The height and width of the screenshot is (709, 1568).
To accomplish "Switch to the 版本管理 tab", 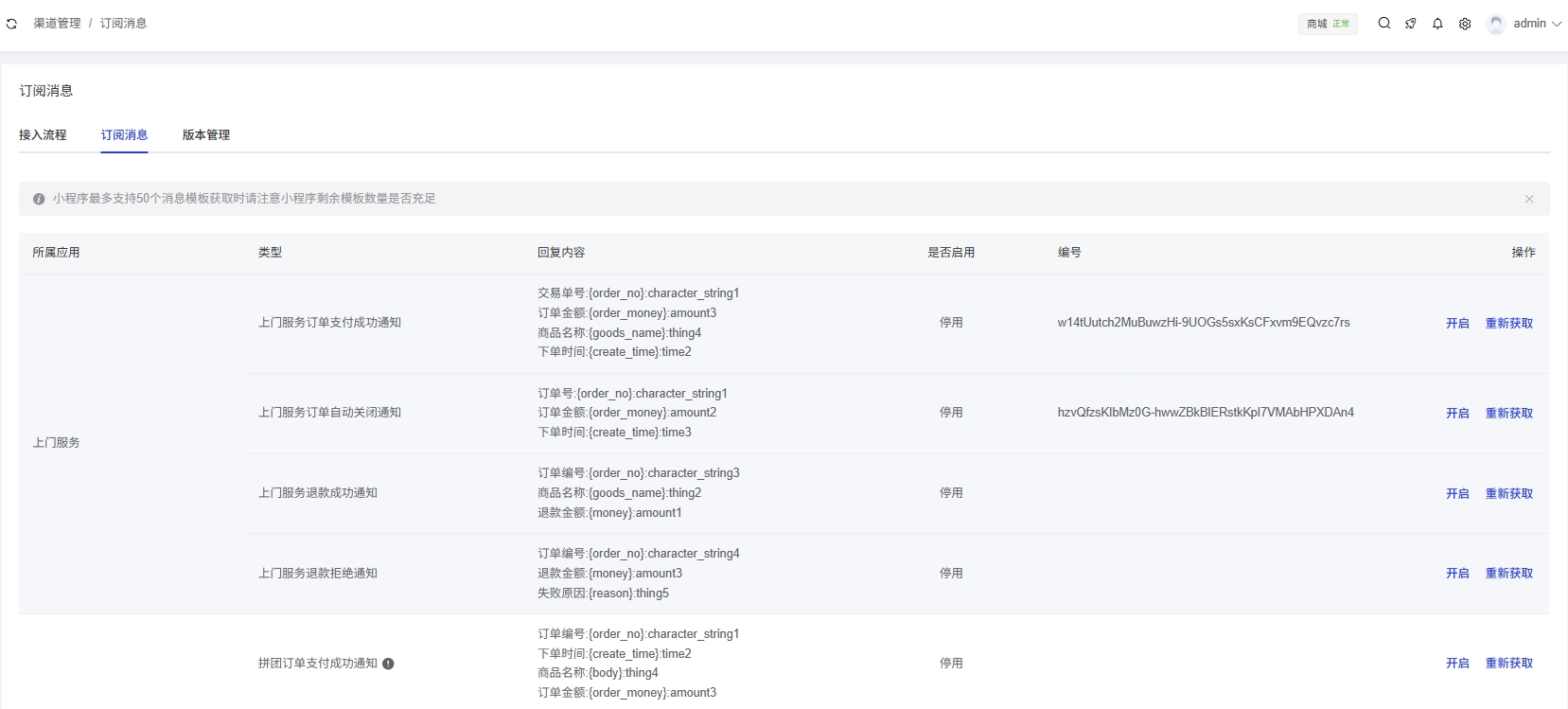I will pos(205,134).
